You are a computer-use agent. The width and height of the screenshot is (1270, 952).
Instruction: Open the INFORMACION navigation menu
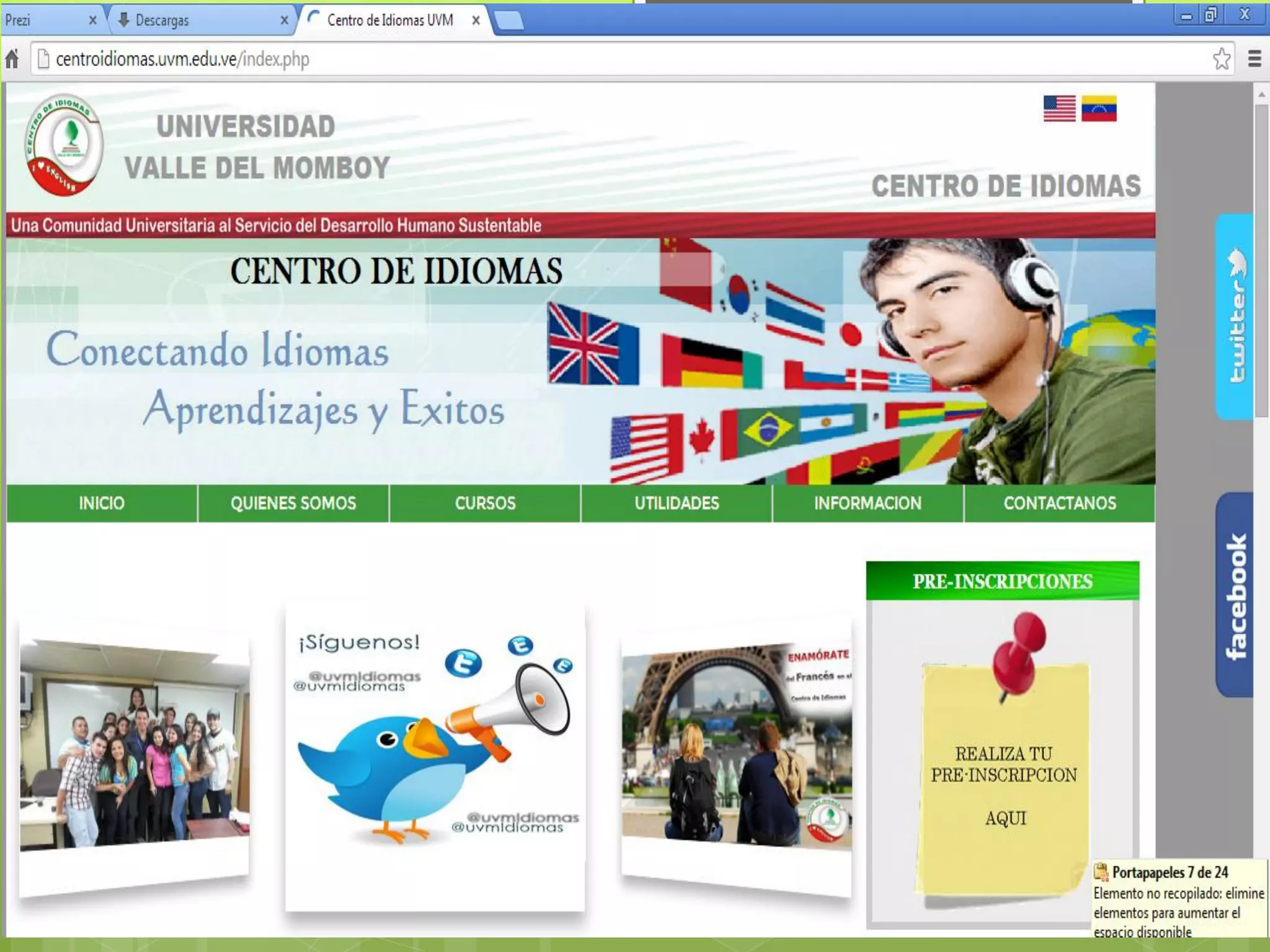(868, 503)
